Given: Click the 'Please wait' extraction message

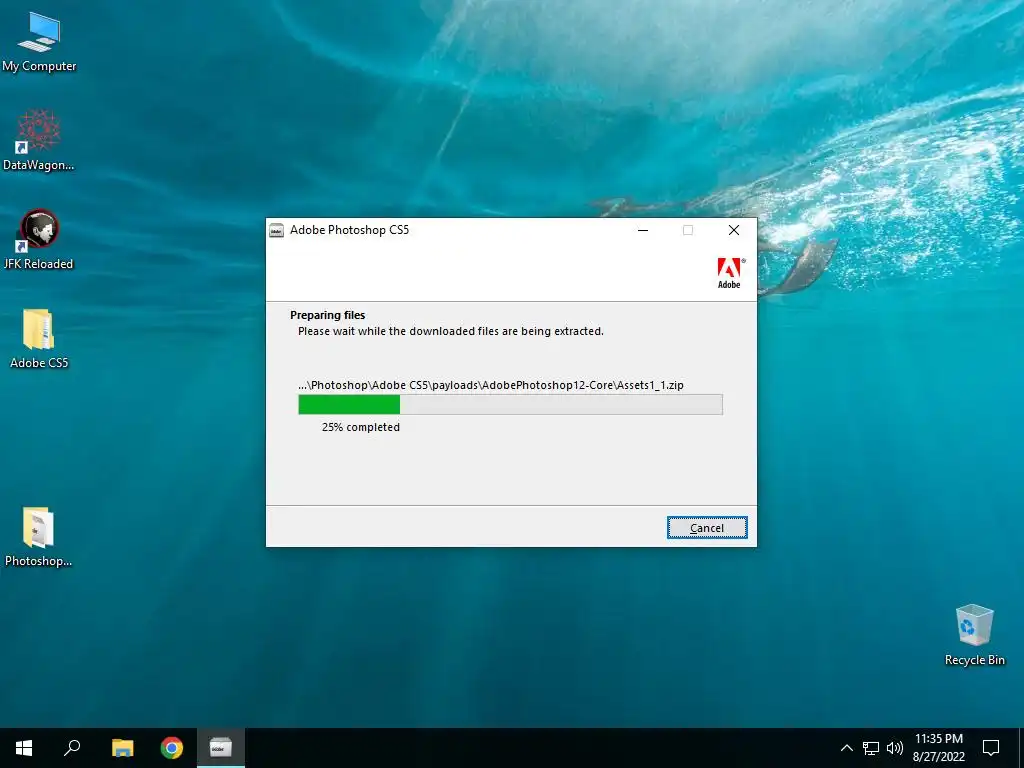Looking at the screenshot, I should pyautogui.click(x=451, y=331).
